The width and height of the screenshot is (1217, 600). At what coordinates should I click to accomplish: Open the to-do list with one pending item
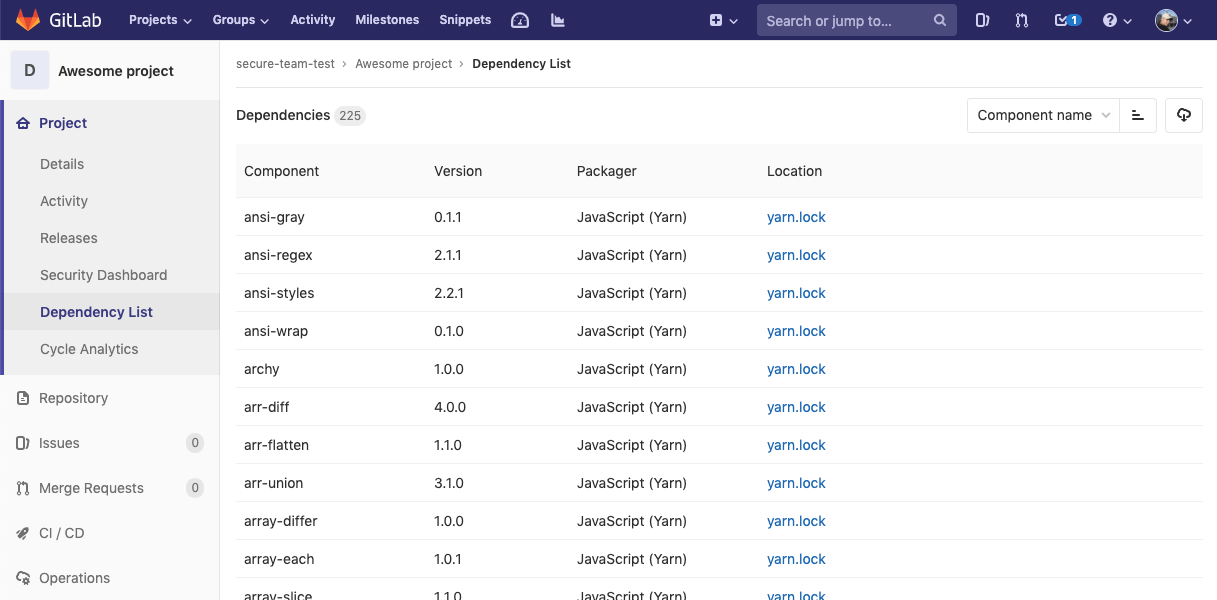coord(1065,19)
